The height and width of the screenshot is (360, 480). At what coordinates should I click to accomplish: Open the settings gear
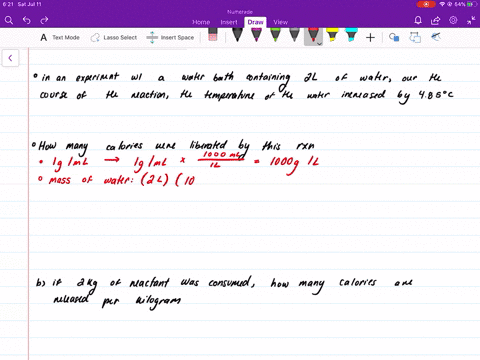click(453, 20)
